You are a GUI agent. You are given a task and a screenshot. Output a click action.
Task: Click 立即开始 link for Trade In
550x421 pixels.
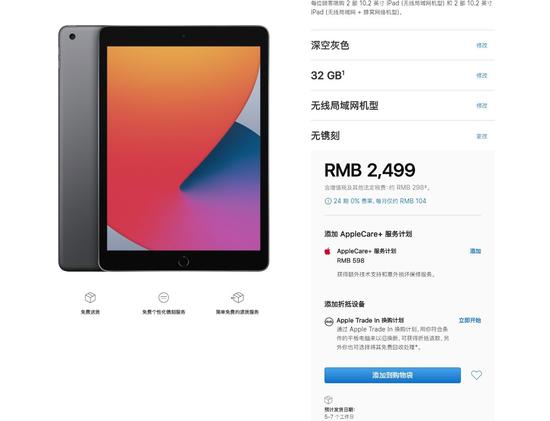point(470,320)
